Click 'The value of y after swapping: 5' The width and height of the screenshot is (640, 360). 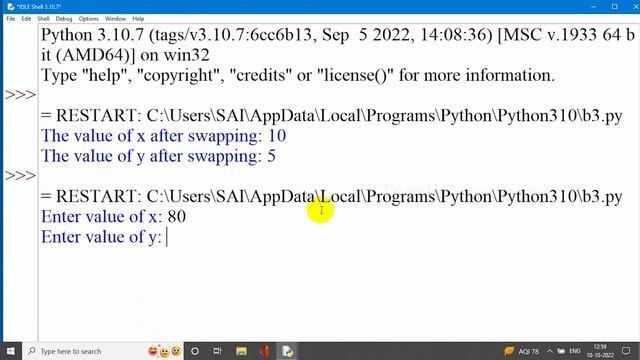[x=158, y=156]
